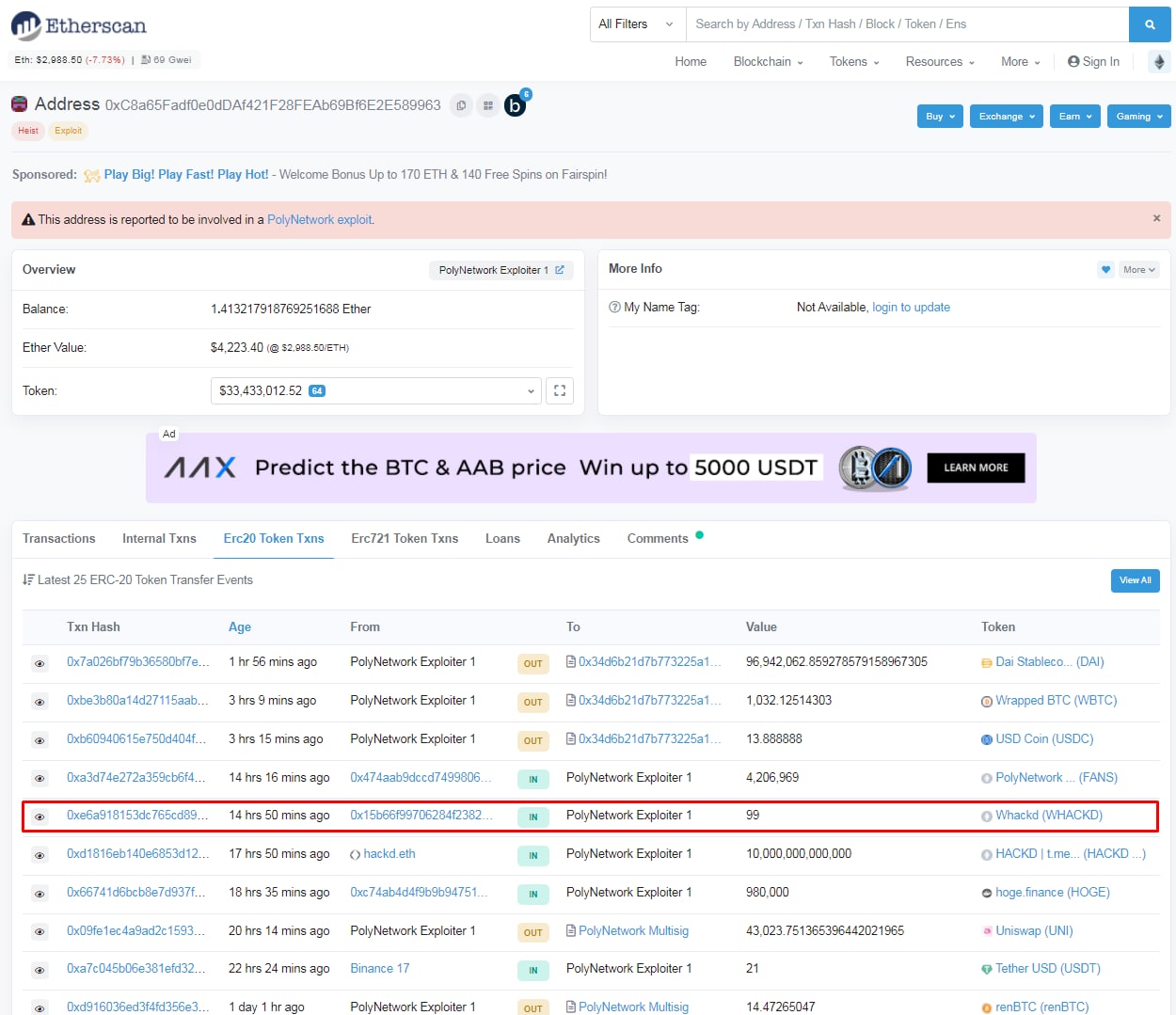
Task: Open the Gaming dropdown button
Action: pos(1138,116)
